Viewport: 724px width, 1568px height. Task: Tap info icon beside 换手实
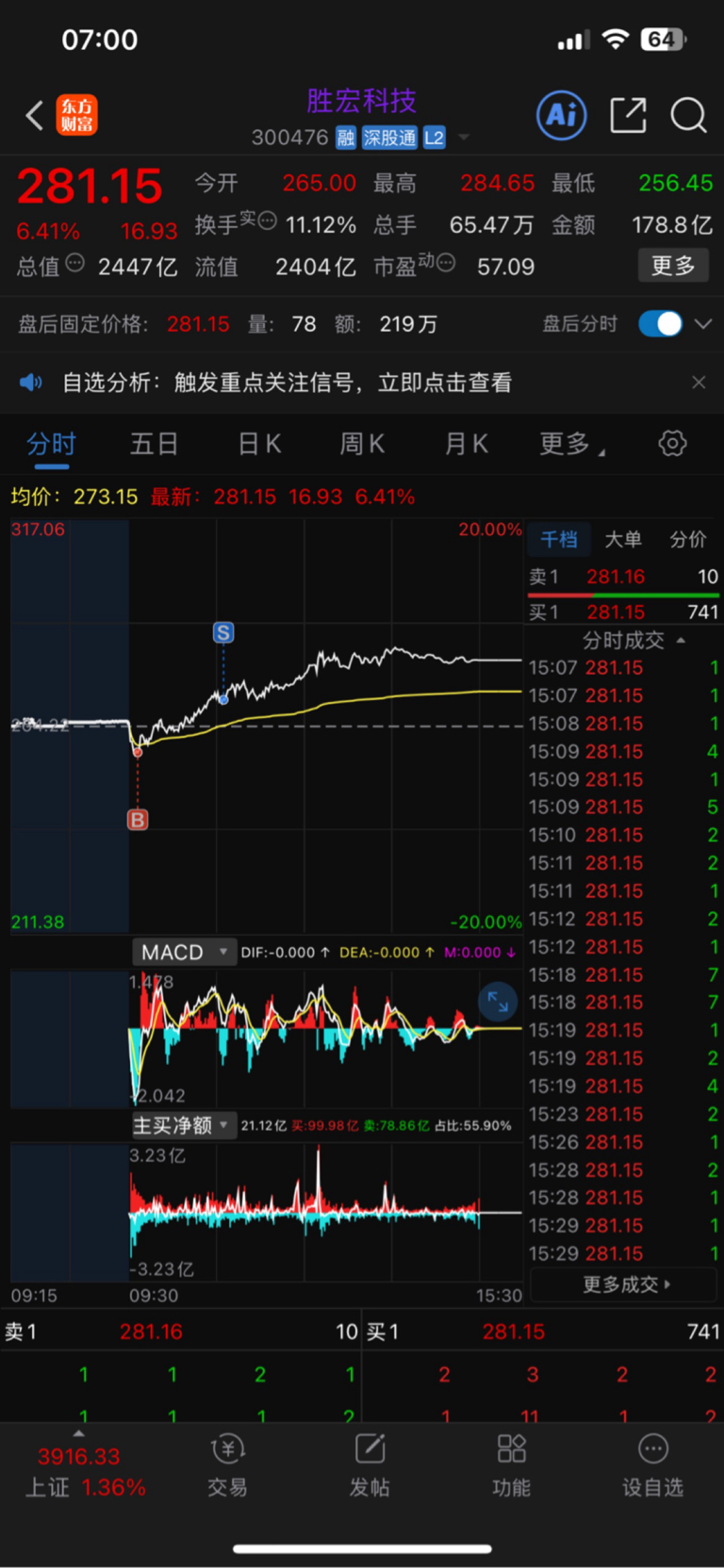[268, 220]
